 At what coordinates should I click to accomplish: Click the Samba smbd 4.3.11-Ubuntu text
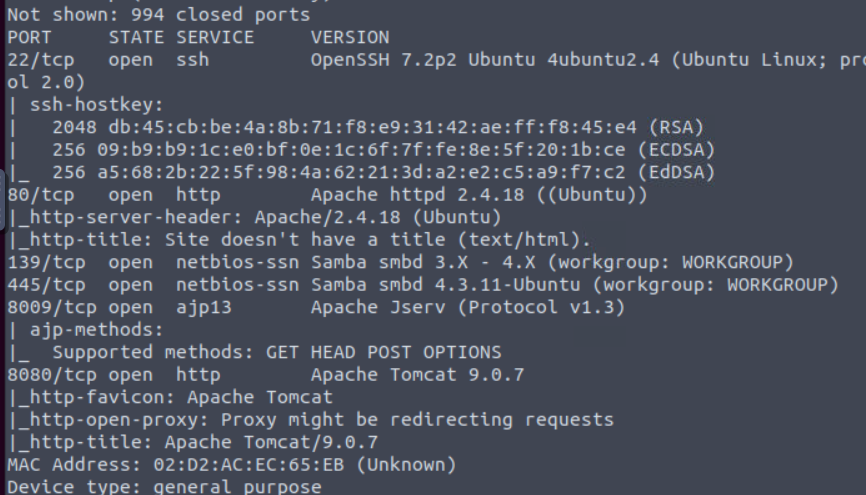[445, 285]
